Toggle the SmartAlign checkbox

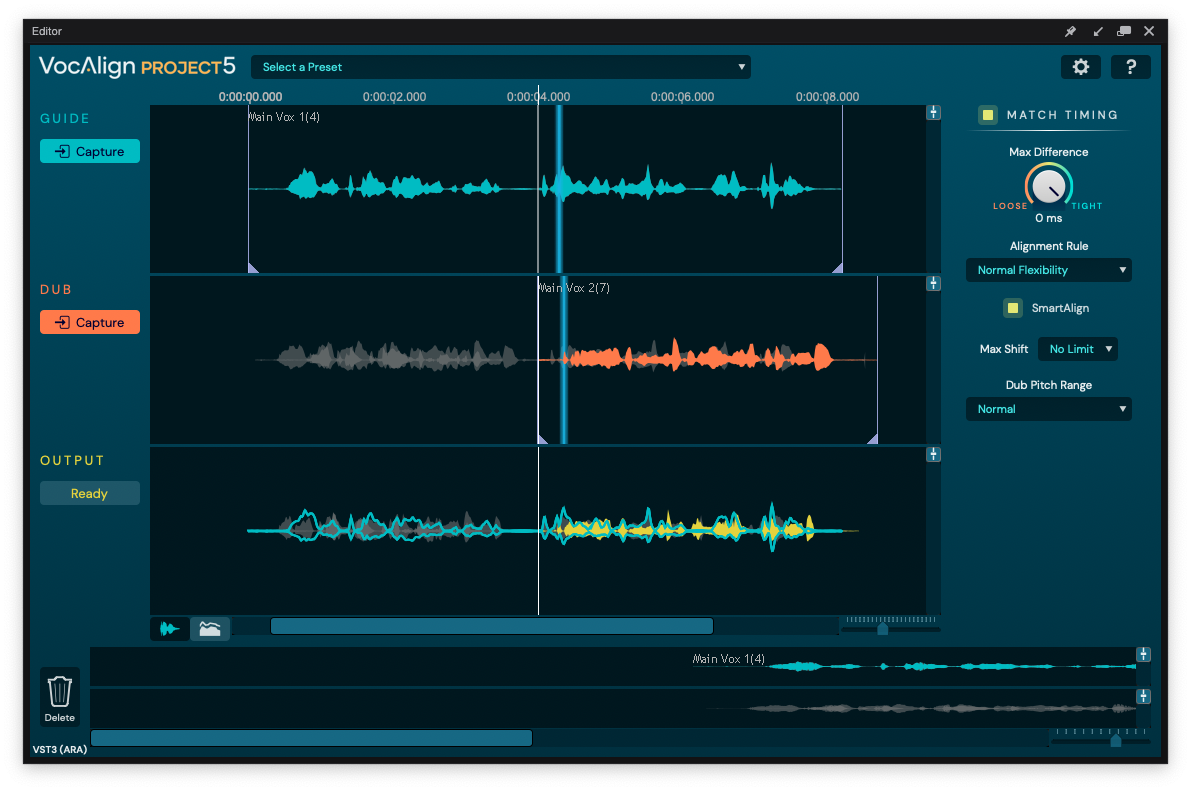(1013, 308)
